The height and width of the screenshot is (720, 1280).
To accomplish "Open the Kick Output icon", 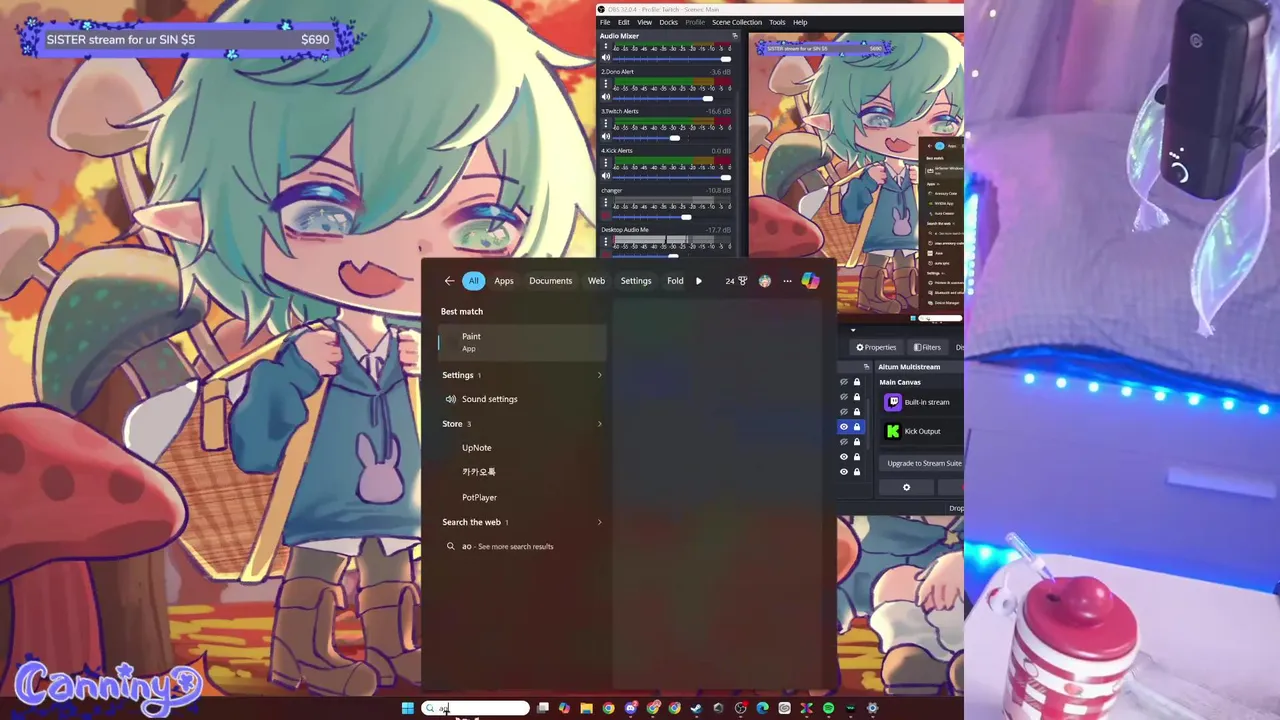I will tap(893, 431).
